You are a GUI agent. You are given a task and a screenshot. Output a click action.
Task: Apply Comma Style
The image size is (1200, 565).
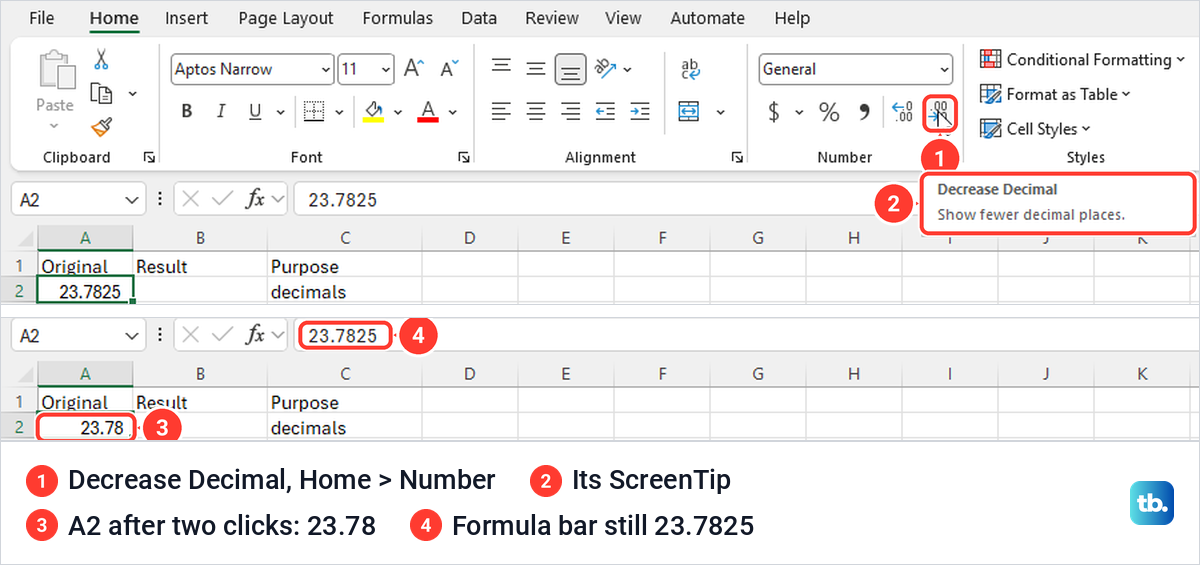[x=865, y=111]
